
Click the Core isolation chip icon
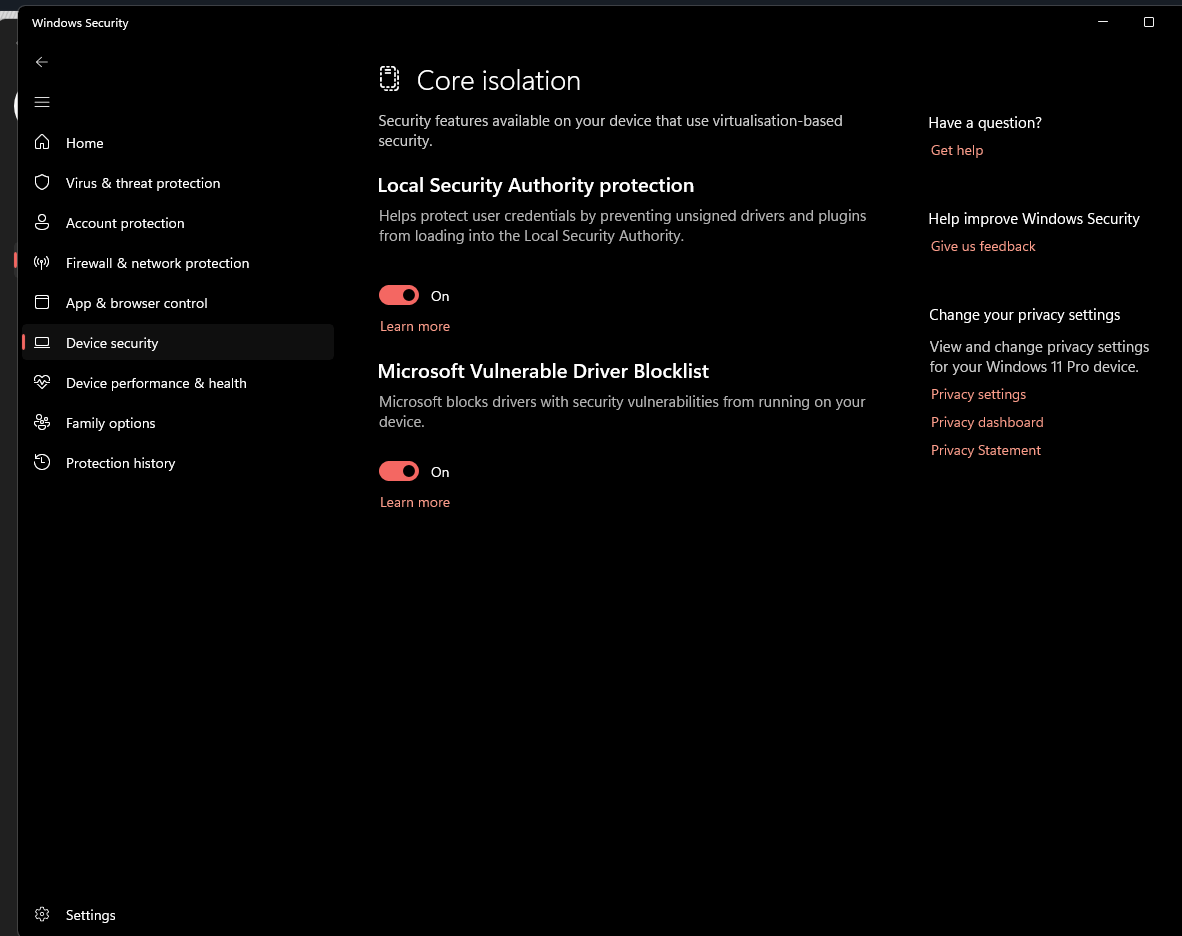point(389,79)
